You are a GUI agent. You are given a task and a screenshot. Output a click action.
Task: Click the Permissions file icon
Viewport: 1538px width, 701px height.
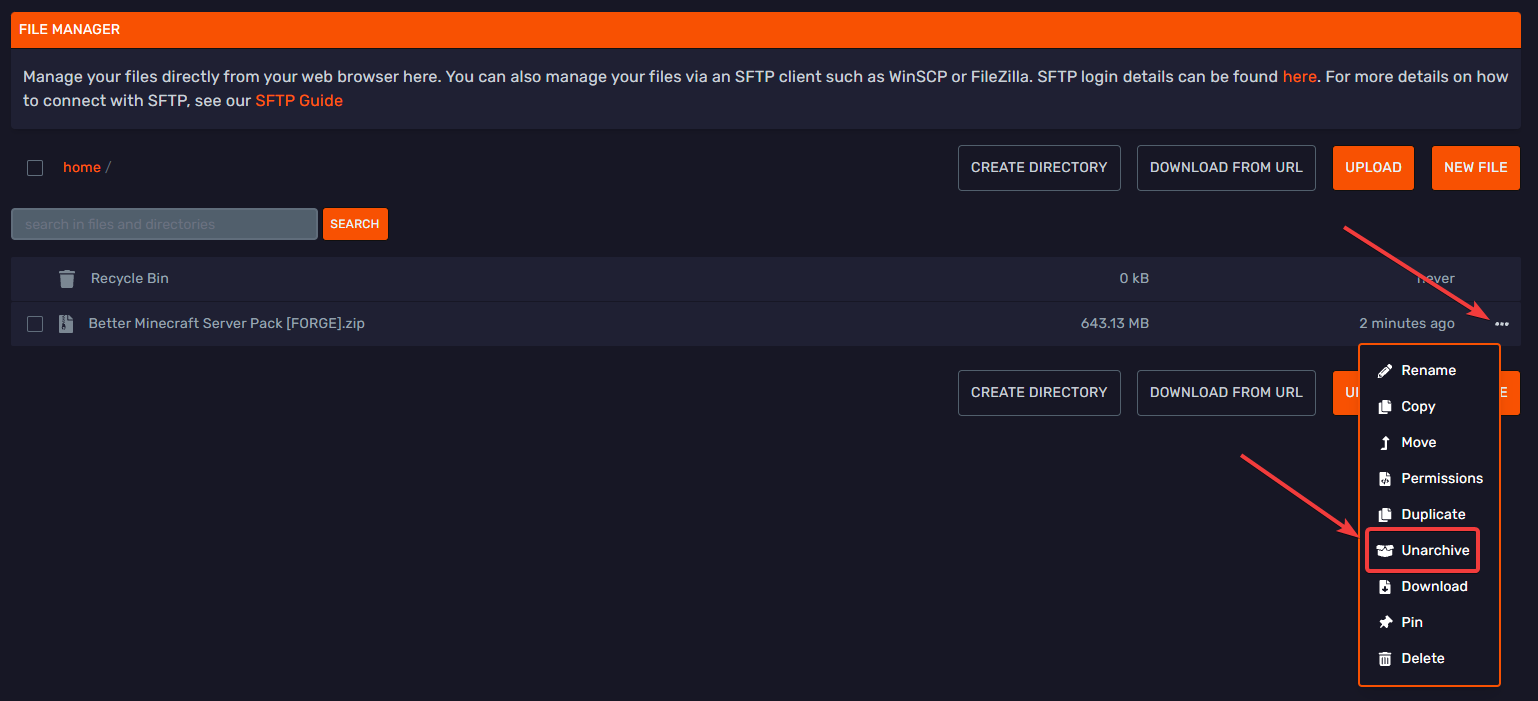click(1385, 479)
